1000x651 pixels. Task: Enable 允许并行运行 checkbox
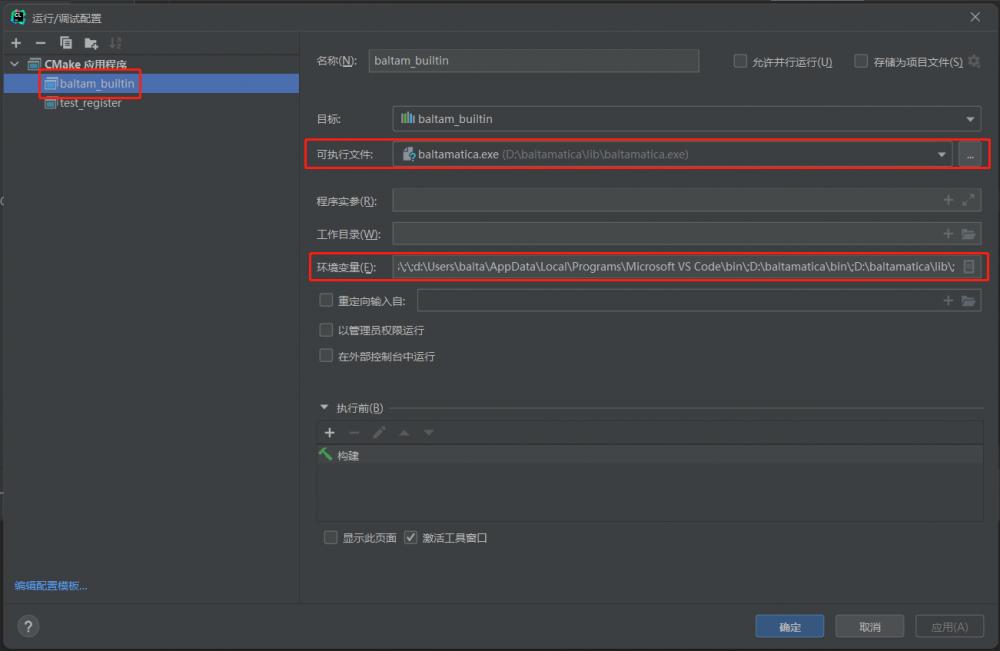coord(740,61)
